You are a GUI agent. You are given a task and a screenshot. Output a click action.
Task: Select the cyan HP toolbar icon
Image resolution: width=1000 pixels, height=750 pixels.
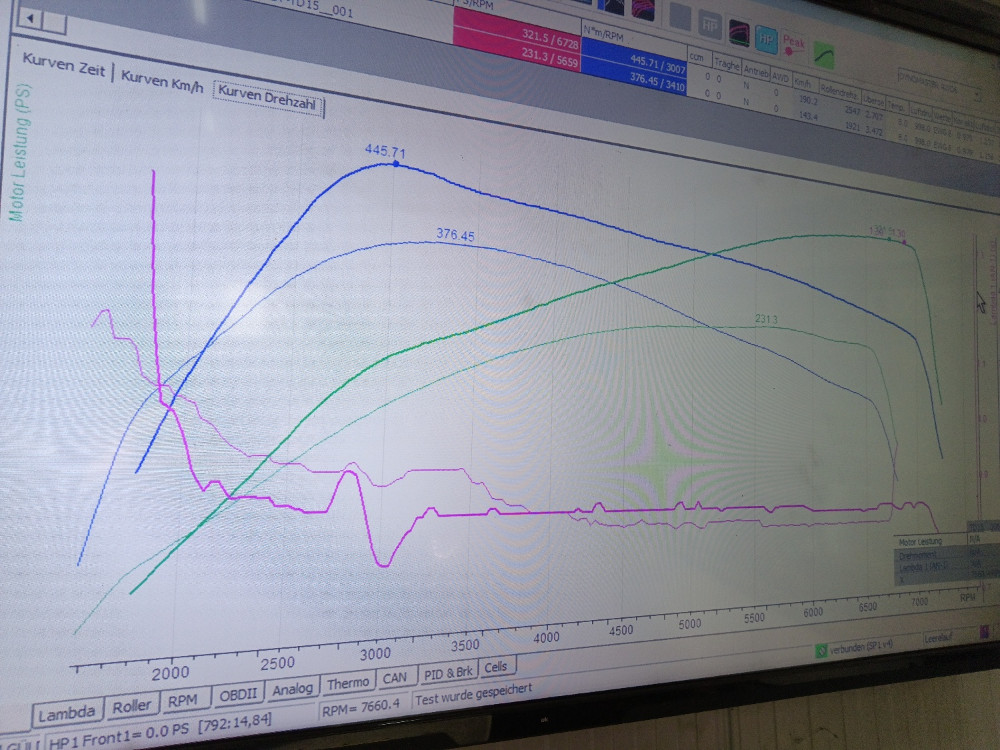766,38
